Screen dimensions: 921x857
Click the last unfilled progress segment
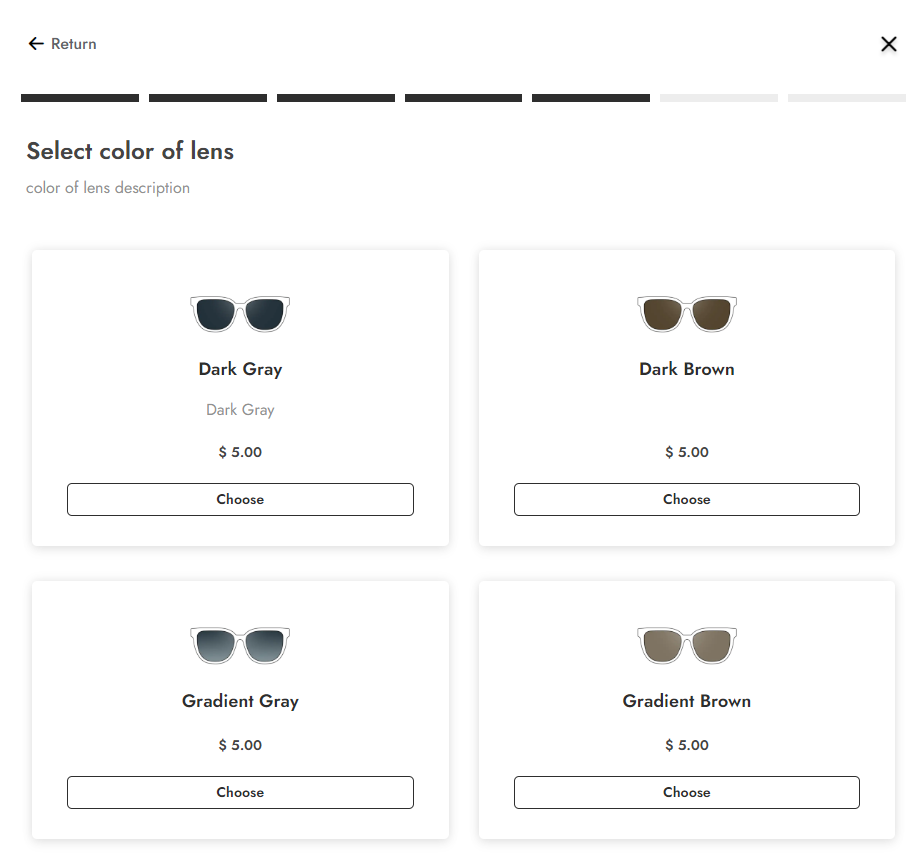847,98
